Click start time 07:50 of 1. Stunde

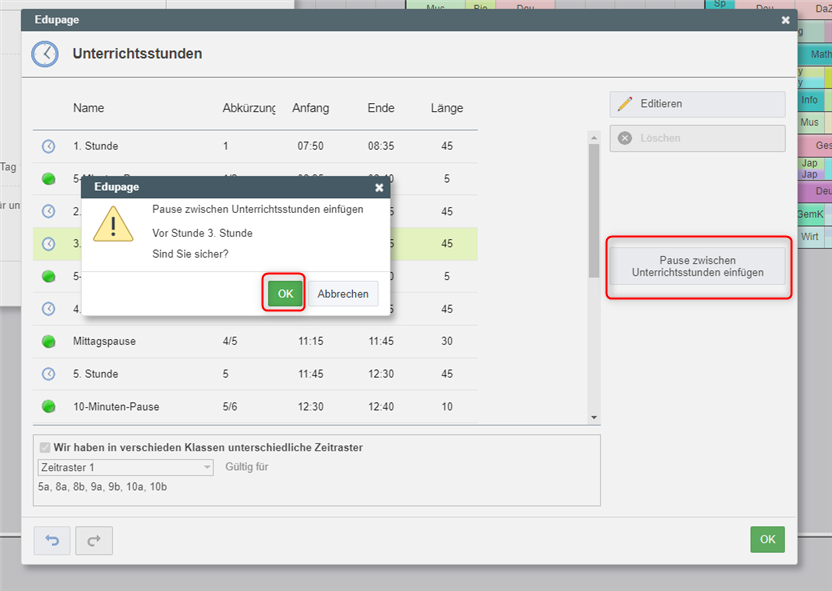pyautogui.click(x=310, y=146)
